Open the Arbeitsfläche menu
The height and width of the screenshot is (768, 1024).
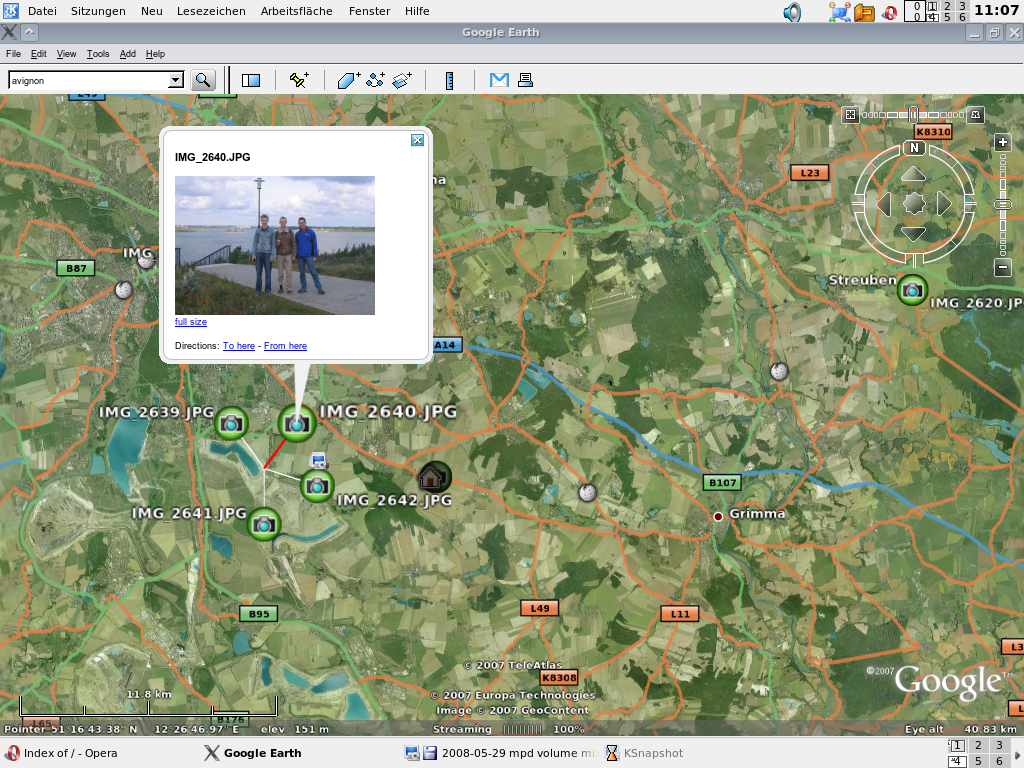point(296,11)
